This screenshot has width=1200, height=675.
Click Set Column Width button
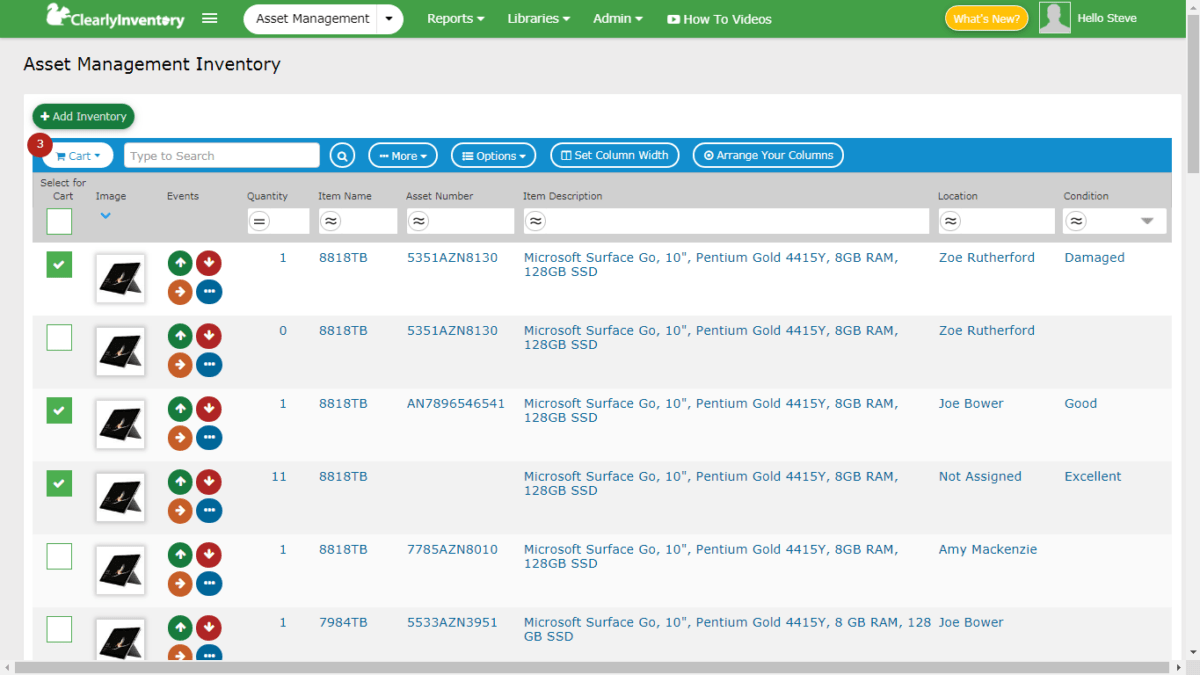[x=615, y=155]
